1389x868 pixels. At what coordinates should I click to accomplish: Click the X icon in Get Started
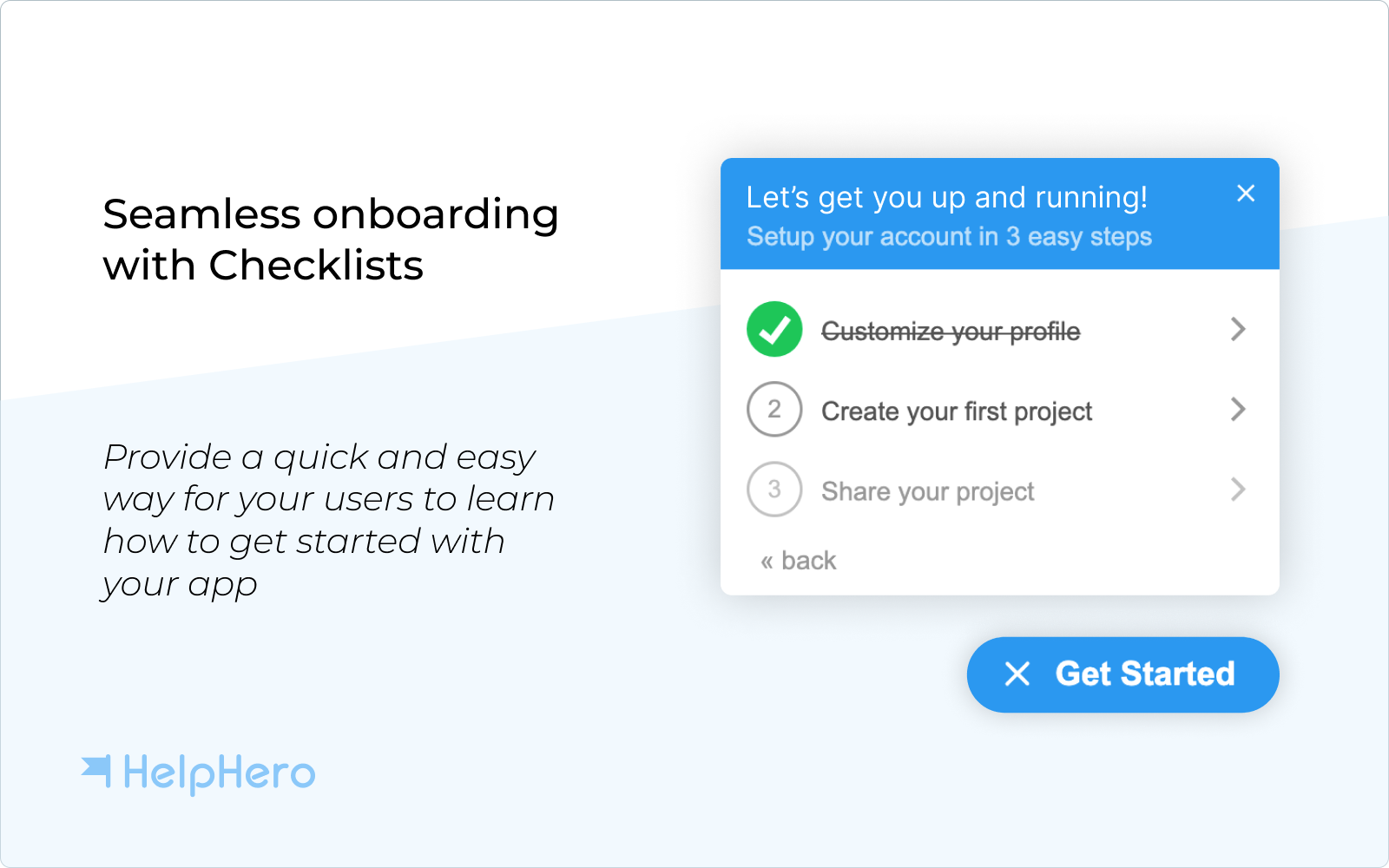point(1017,674)
